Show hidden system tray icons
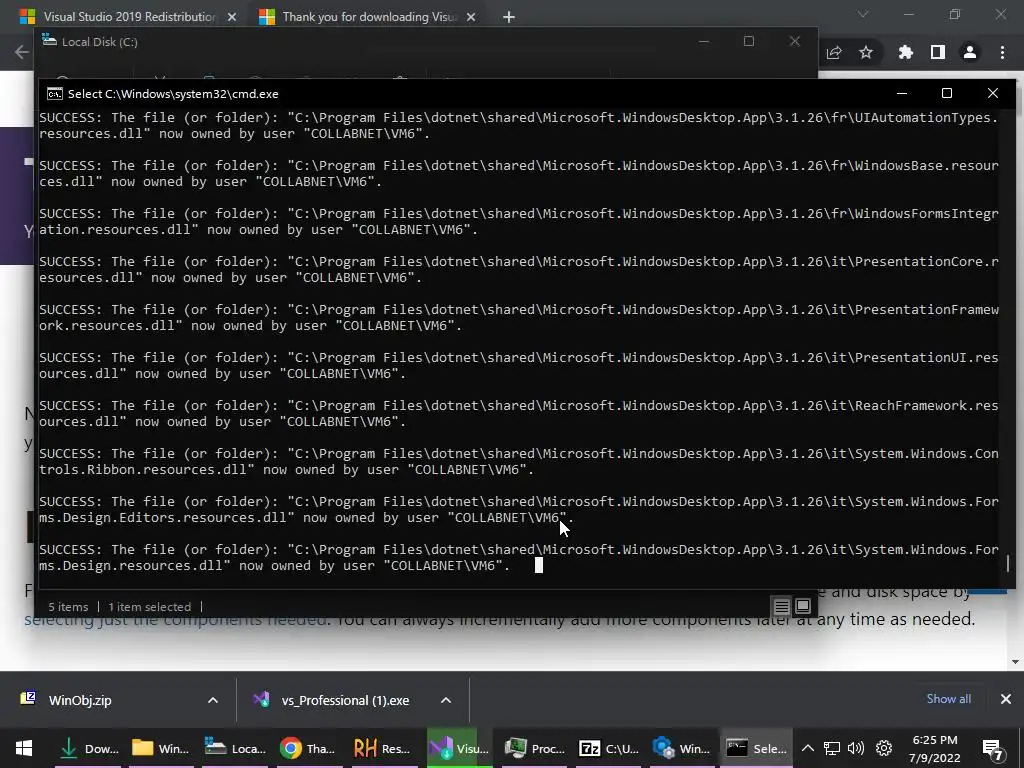Screen dimensions: 1024x768 coord(807,748)
